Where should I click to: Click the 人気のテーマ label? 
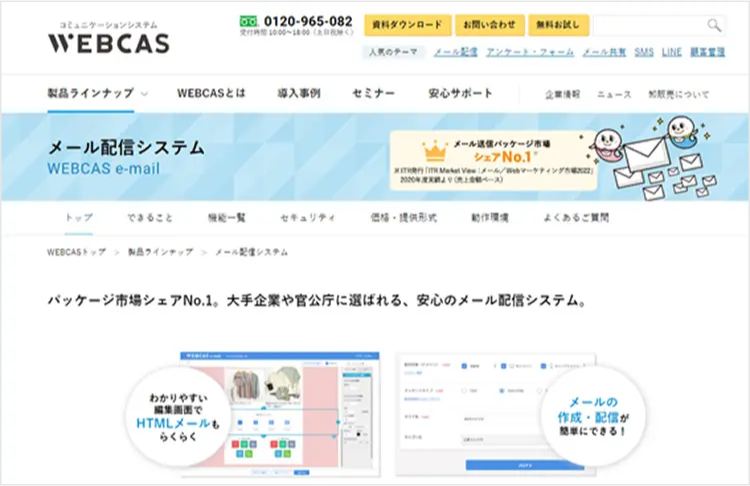click(393, 52)
